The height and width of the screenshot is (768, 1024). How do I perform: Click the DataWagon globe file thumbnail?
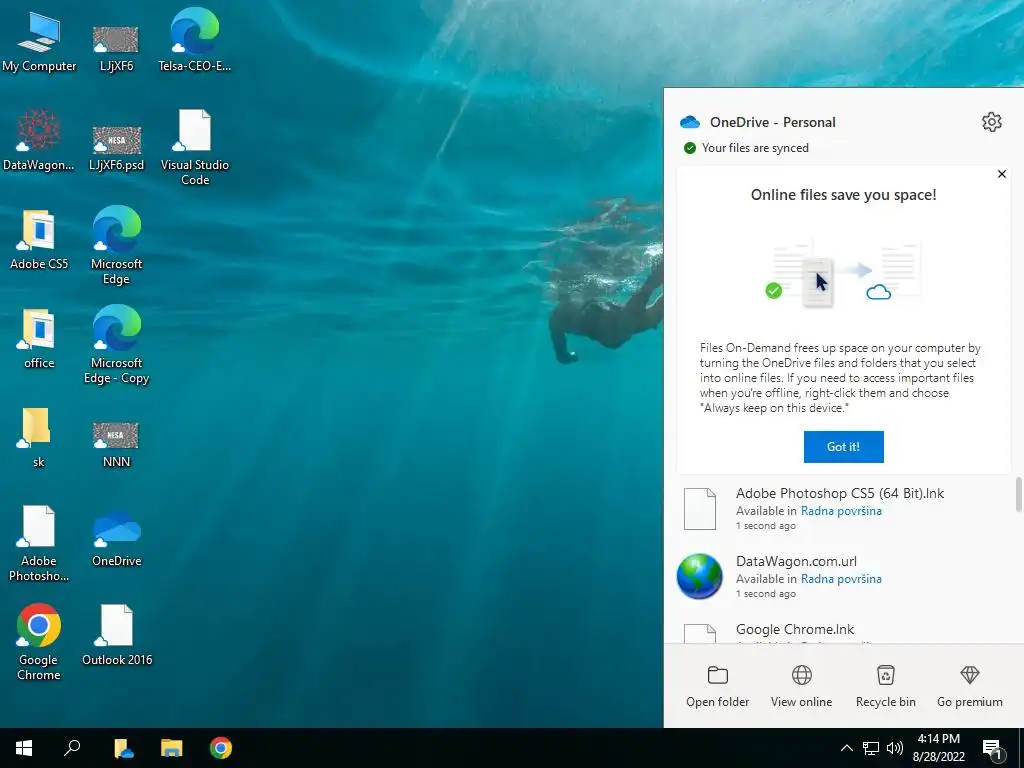(699, 577)
